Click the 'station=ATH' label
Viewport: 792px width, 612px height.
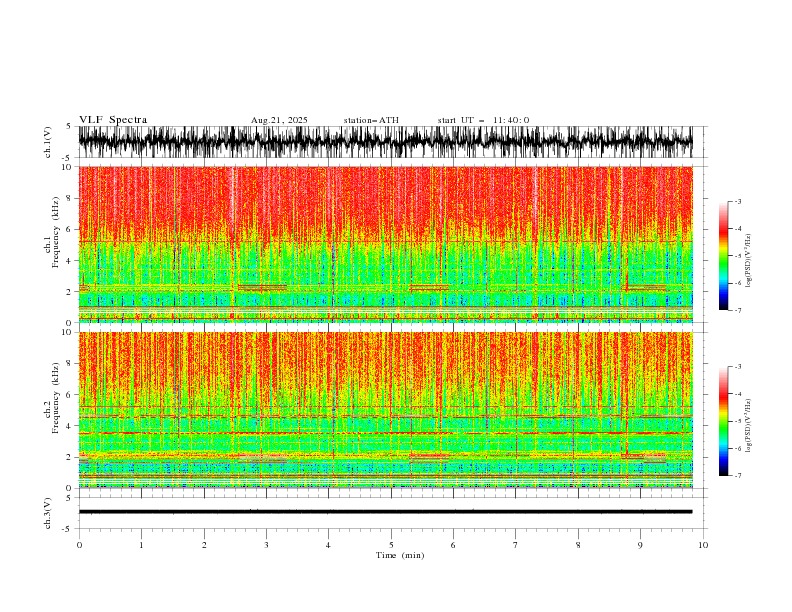[x=371, y=120]
